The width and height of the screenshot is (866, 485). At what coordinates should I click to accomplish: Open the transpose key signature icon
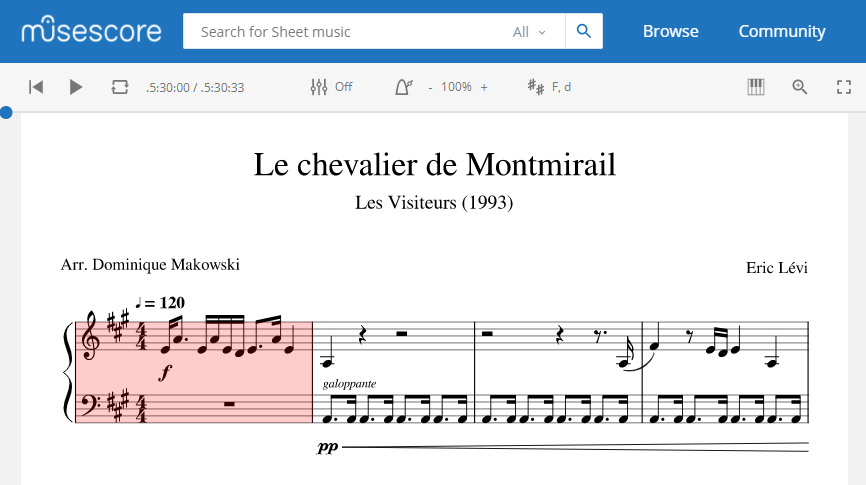click(535, 87)
